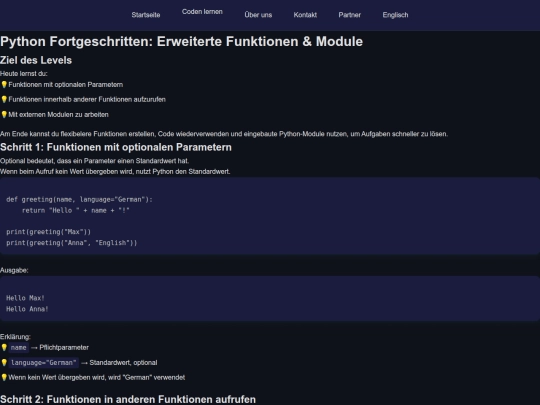This screenshot has width=540, height=405.
Task: Open the Kontakt navigation link
Action: (x=305, y=15)
